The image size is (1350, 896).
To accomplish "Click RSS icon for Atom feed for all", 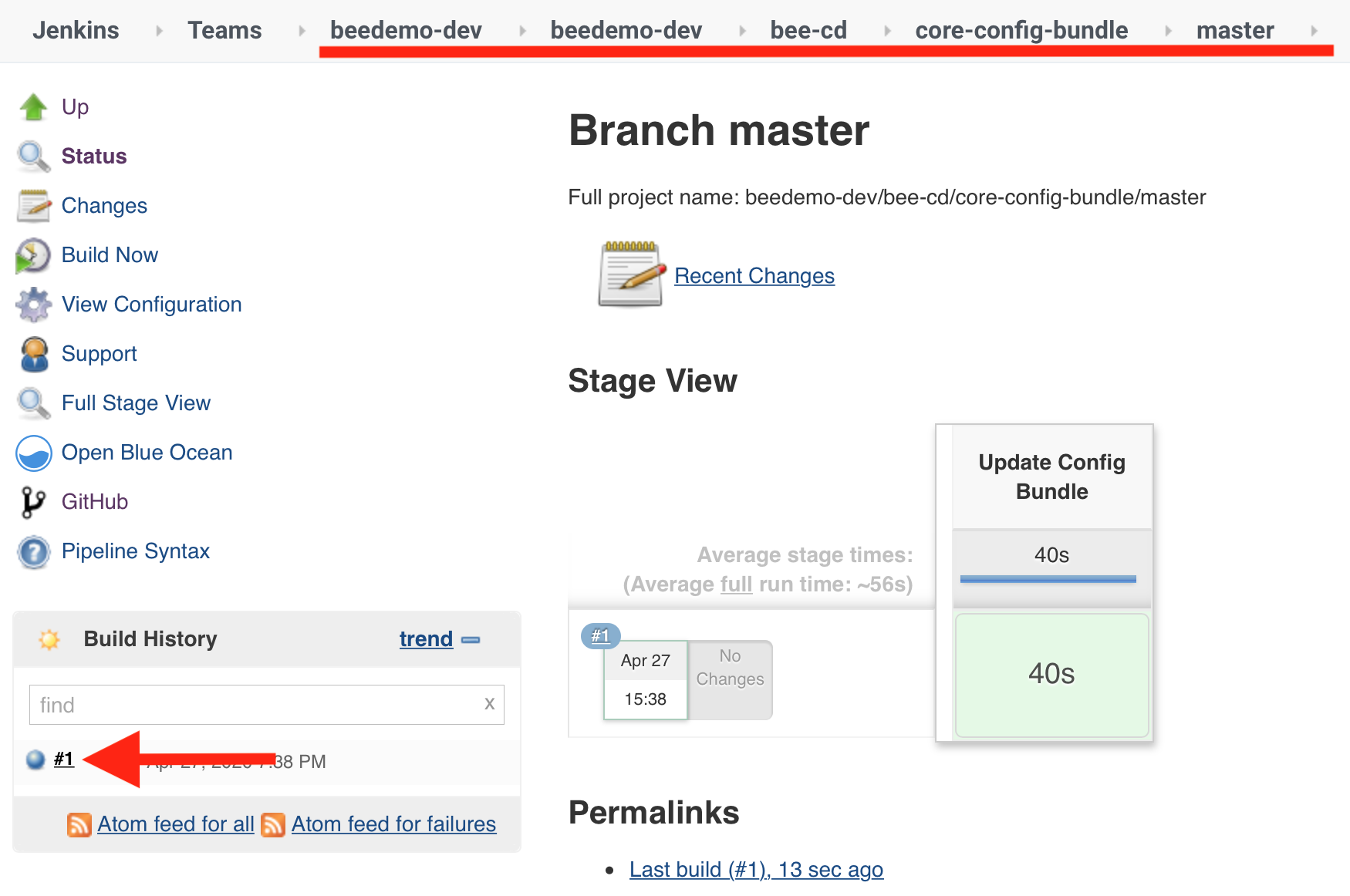I will [x=79, y=824].
